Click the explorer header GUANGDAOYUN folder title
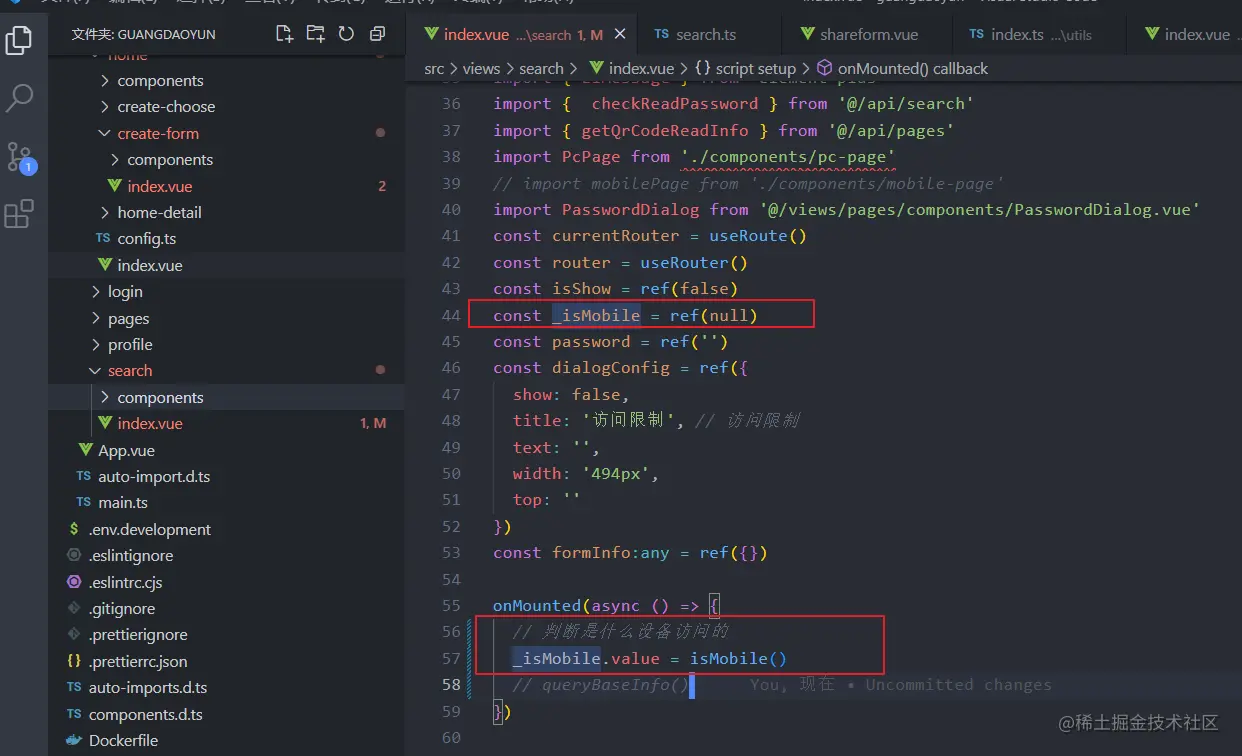1242x756 pixels. [x=143, y=34]
